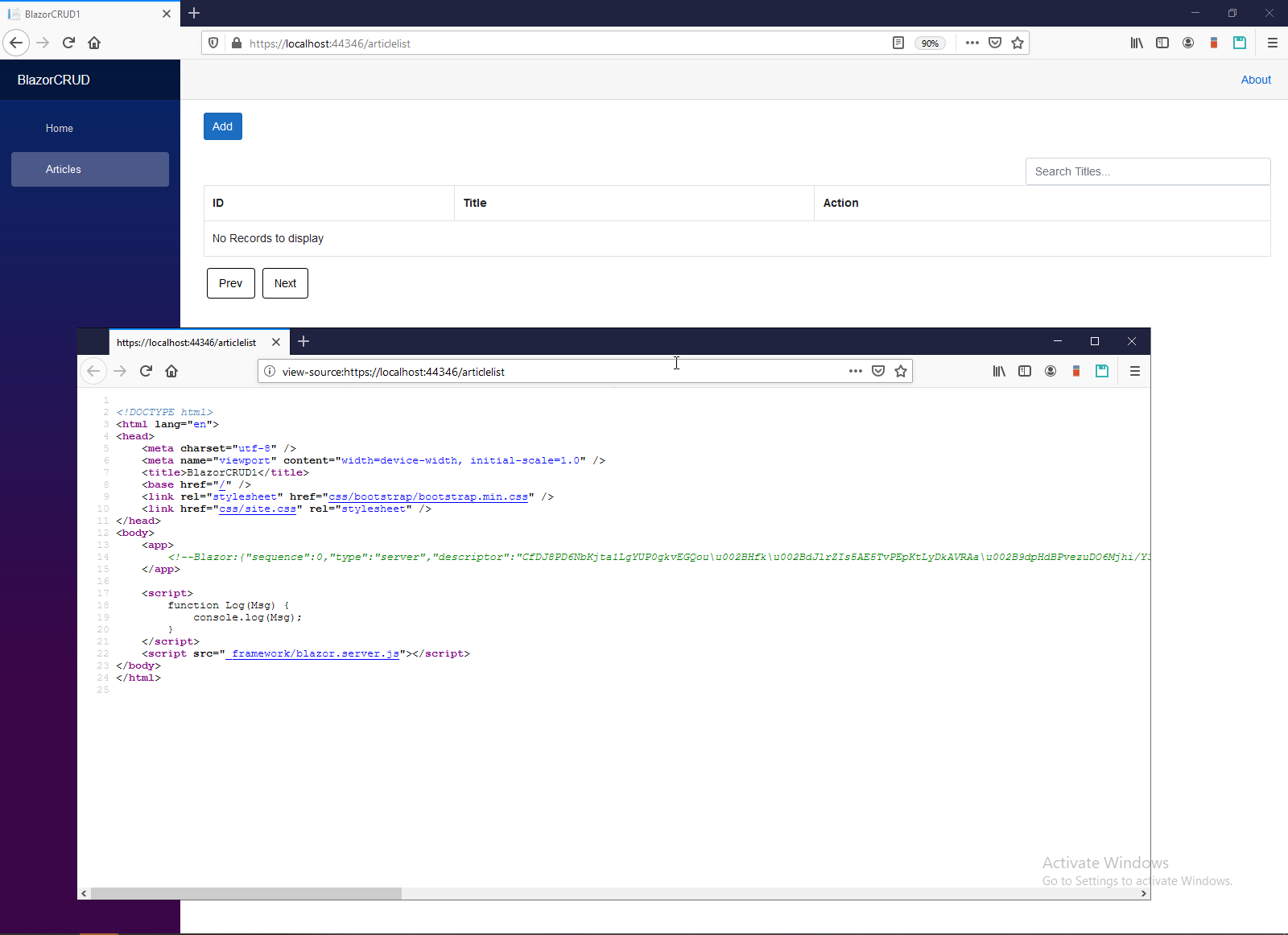Focus the Search Titles field
This screenshot has width=1288, height=935.
coord(1148,171)
